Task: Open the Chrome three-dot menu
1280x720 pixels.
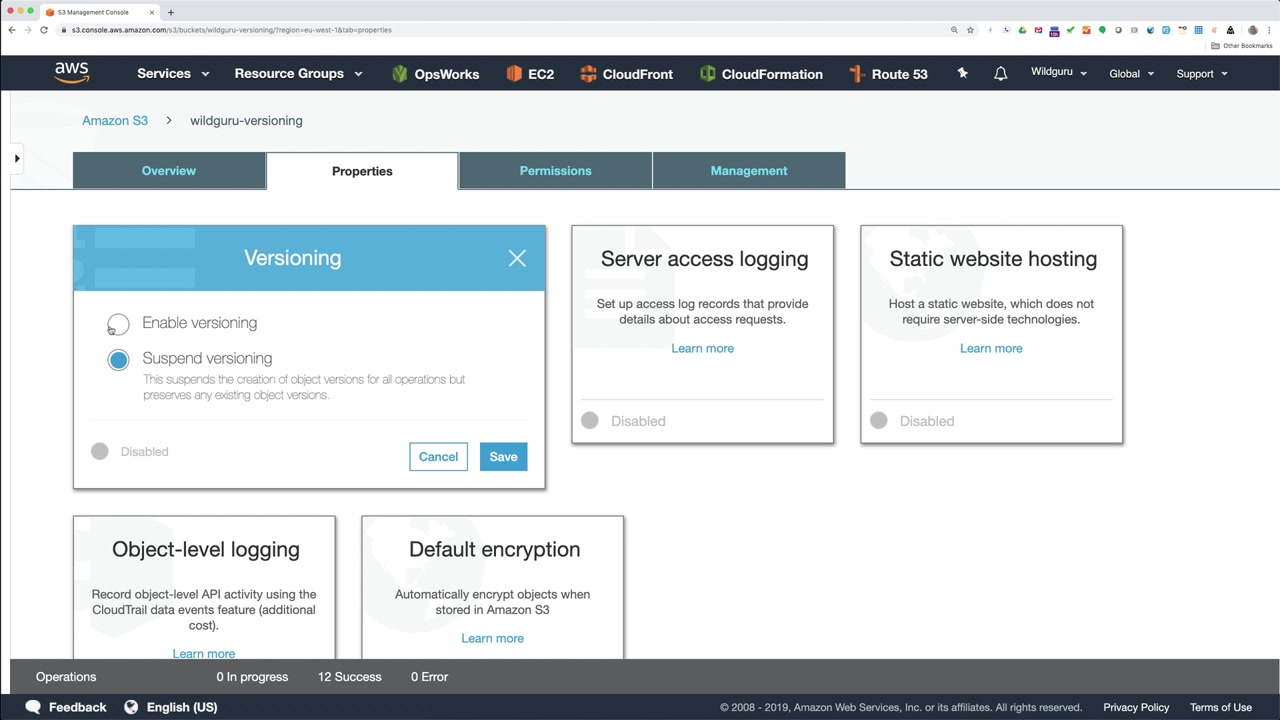Action: (1269, 30)
